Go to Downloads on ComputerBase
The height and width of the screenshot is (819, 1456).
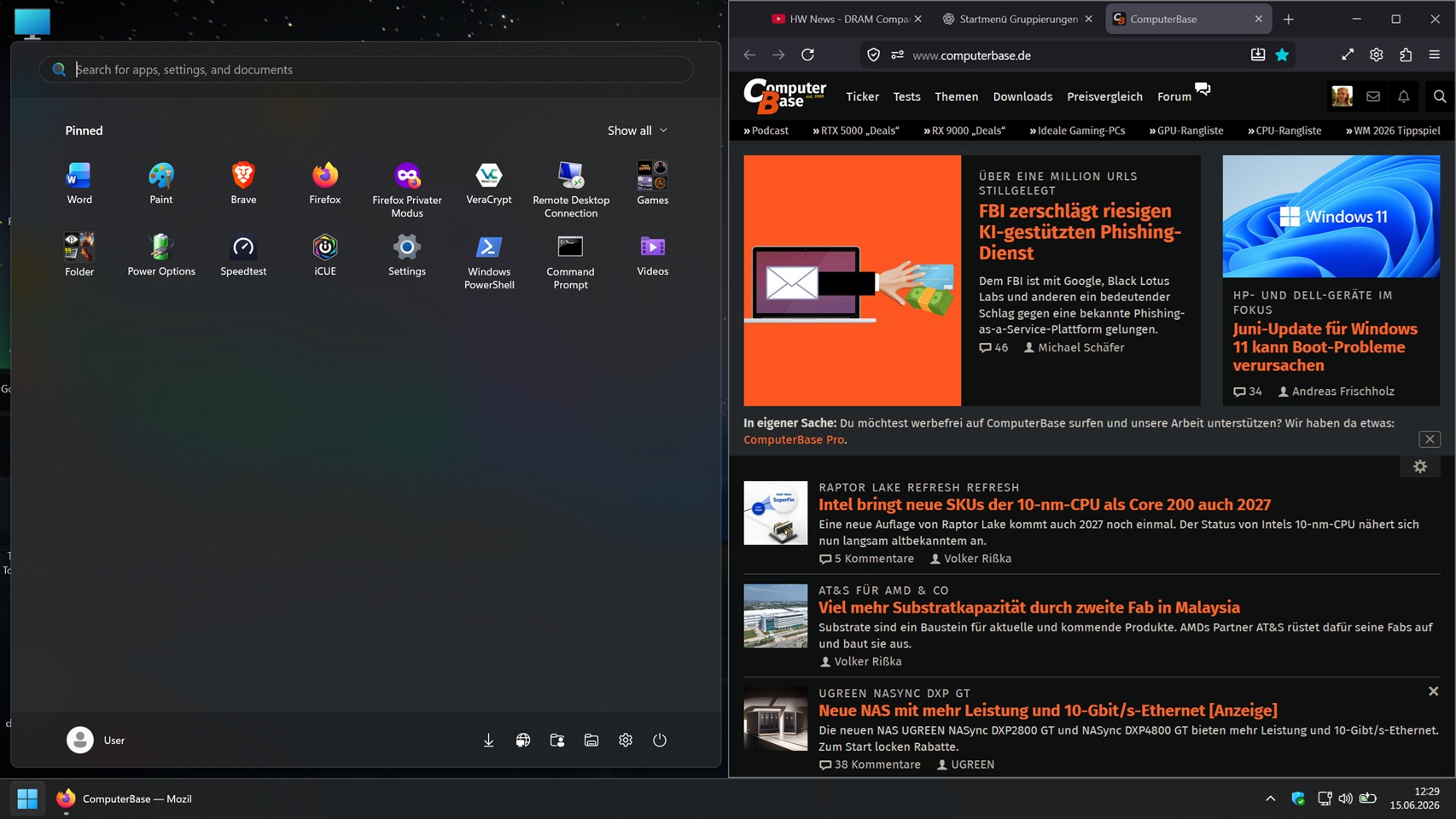click(x=1022, y=96)
